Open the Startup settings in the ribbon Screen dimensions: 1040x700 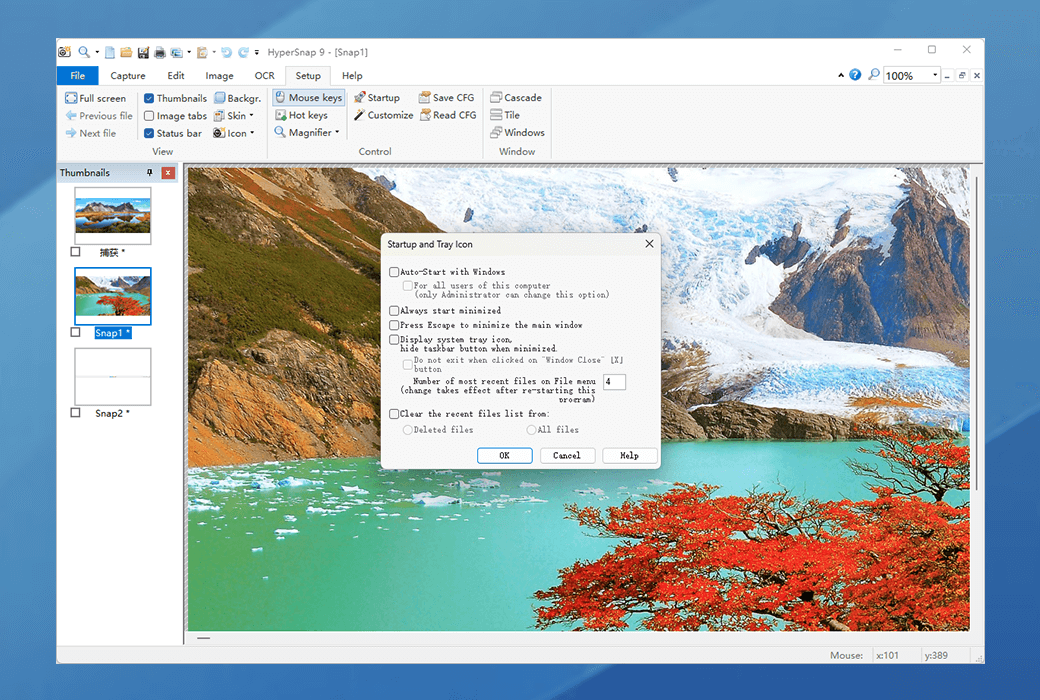tap(377, 98)
